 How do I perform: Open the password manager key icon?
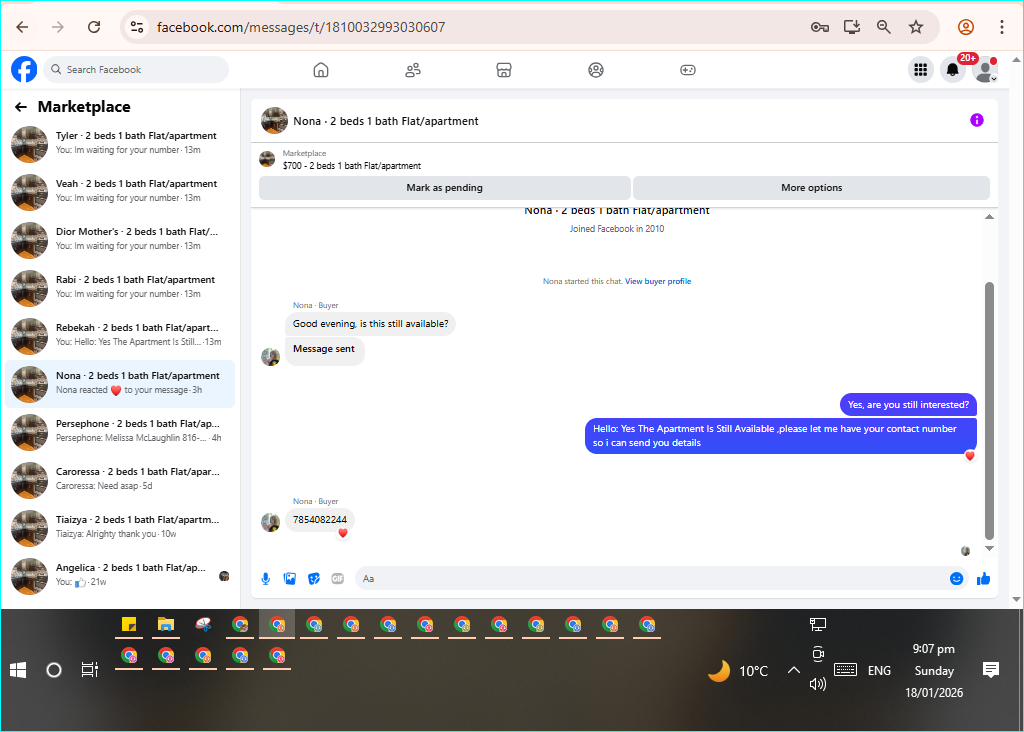[x=820, y=27]
